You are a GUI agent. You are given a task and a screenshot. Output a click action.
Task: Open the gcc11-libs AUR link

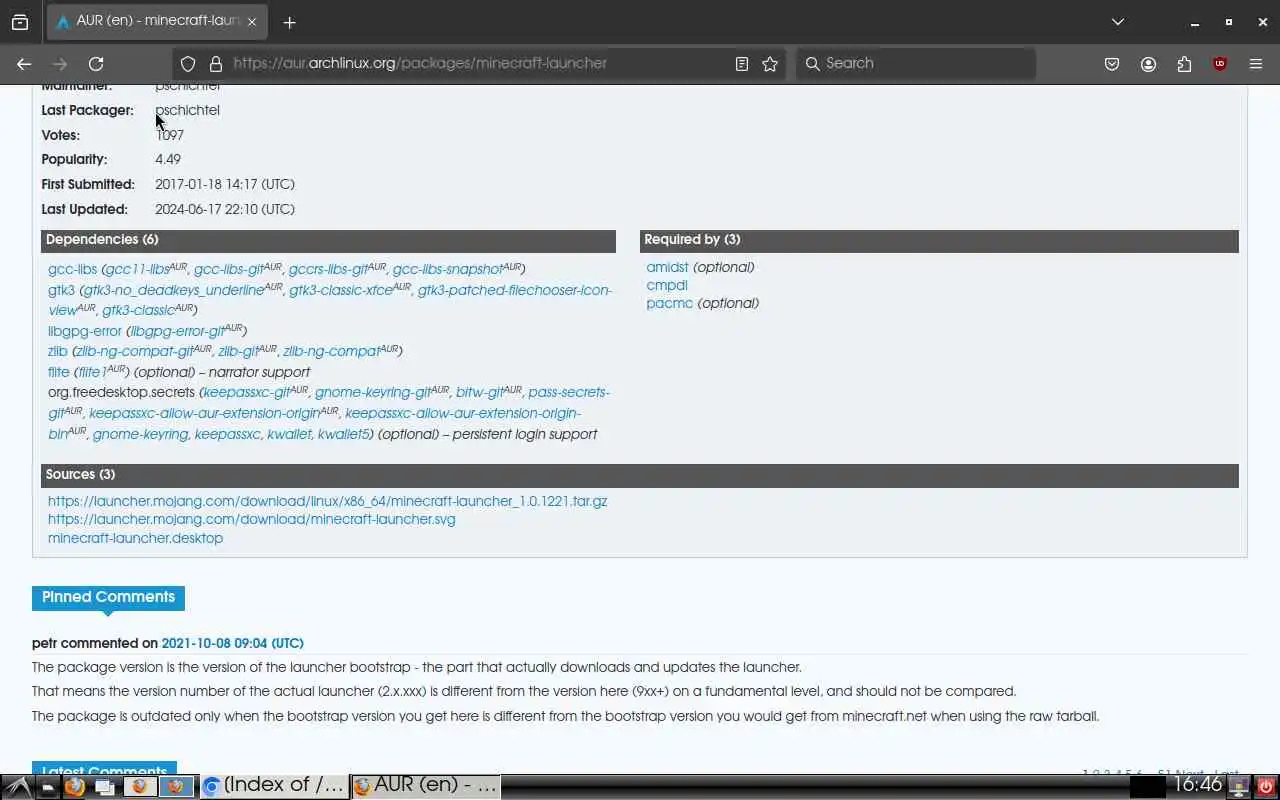(137, 269)
